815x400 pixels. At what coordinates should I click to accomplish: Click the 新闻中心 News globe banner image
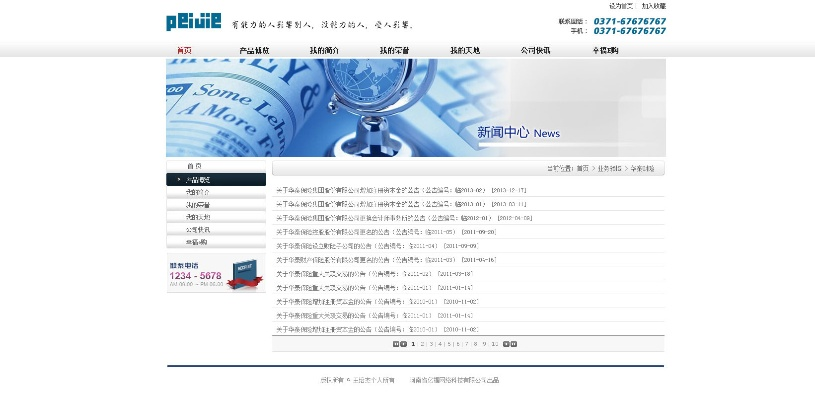point(415,107)
